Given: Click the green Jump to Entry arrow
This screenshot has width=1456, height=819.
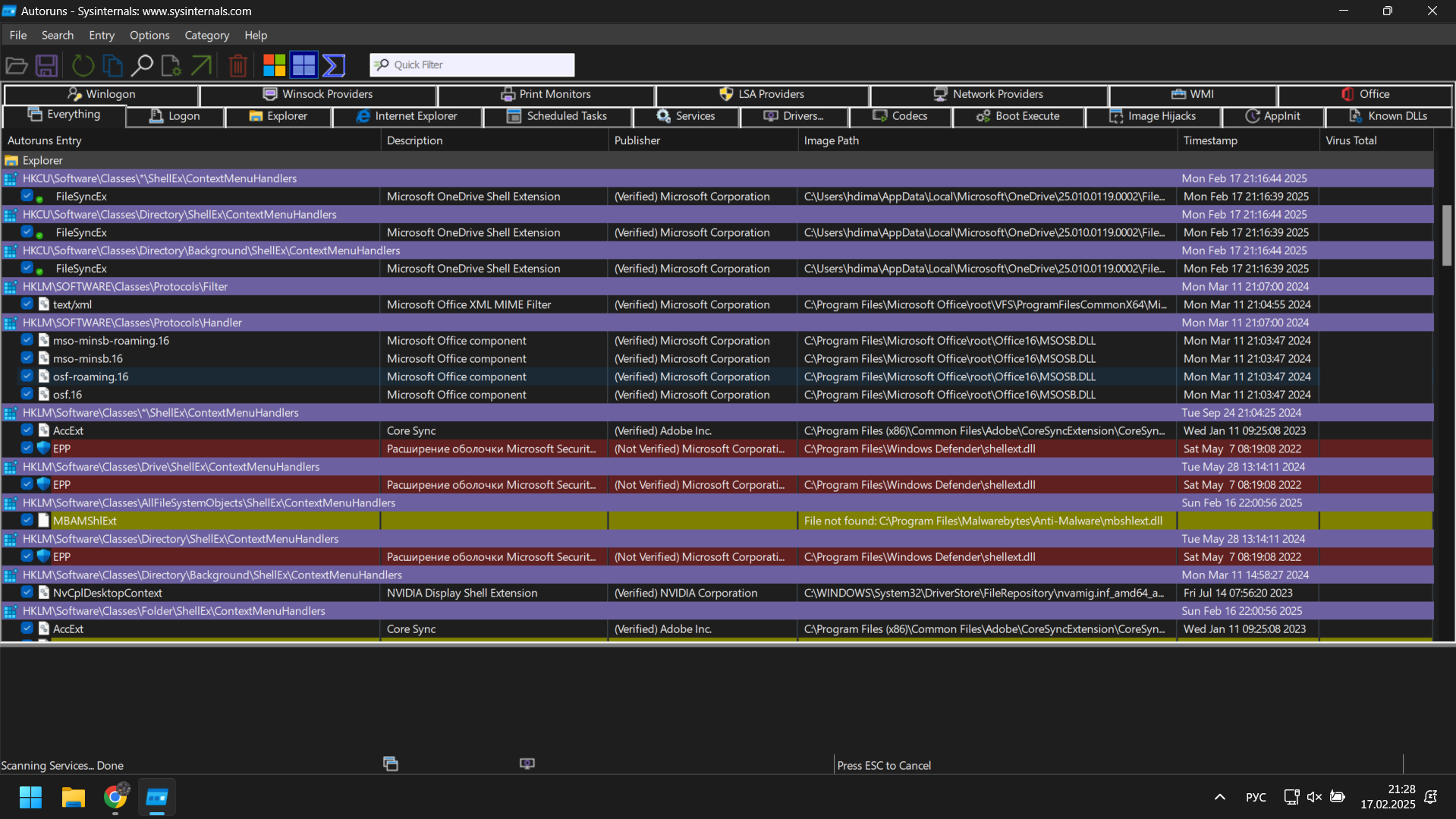Looking at the screenshot, I should point(201,65).
